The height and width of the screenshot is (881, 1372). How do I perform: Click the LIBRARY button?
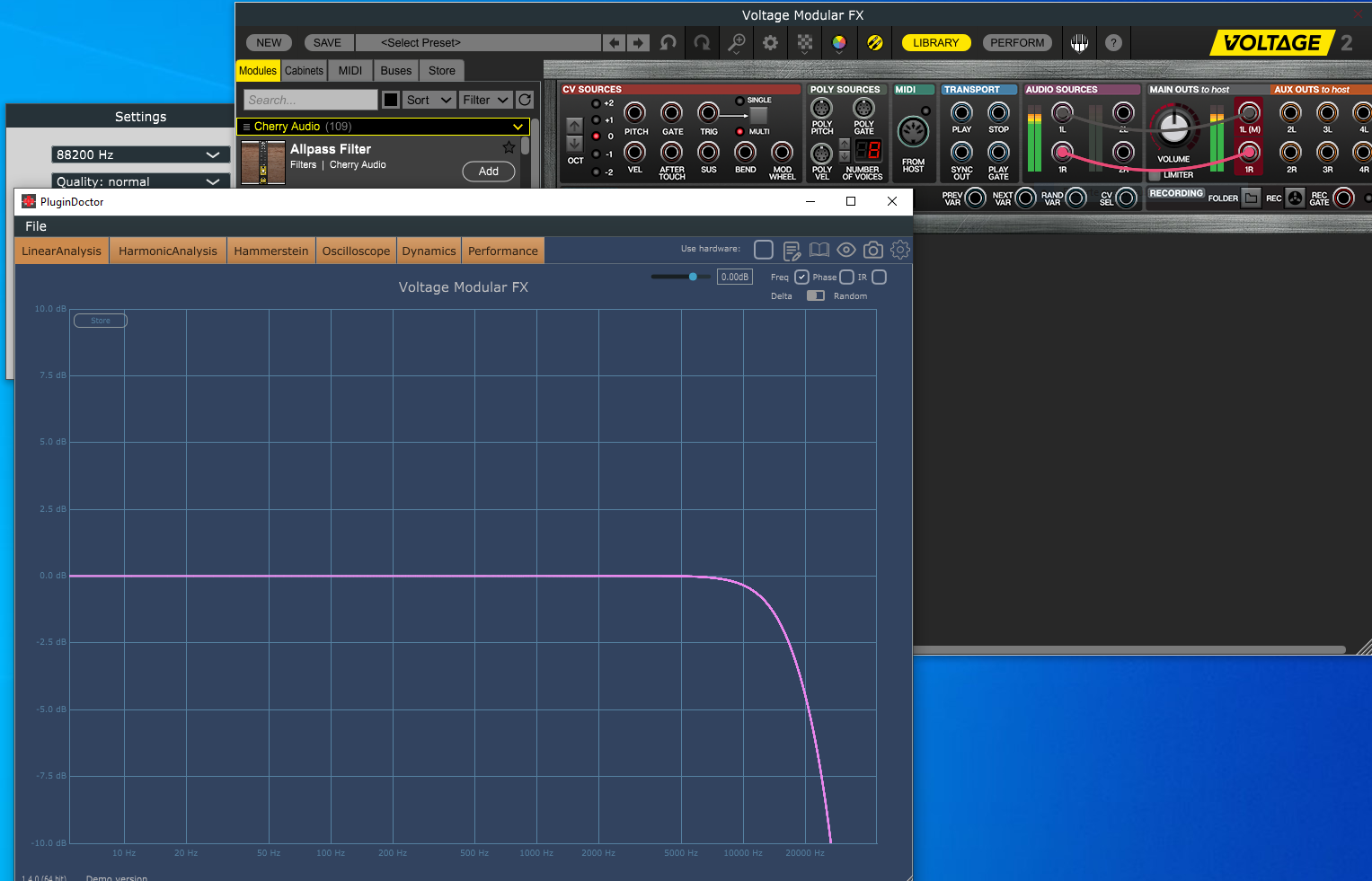(935, 43)
